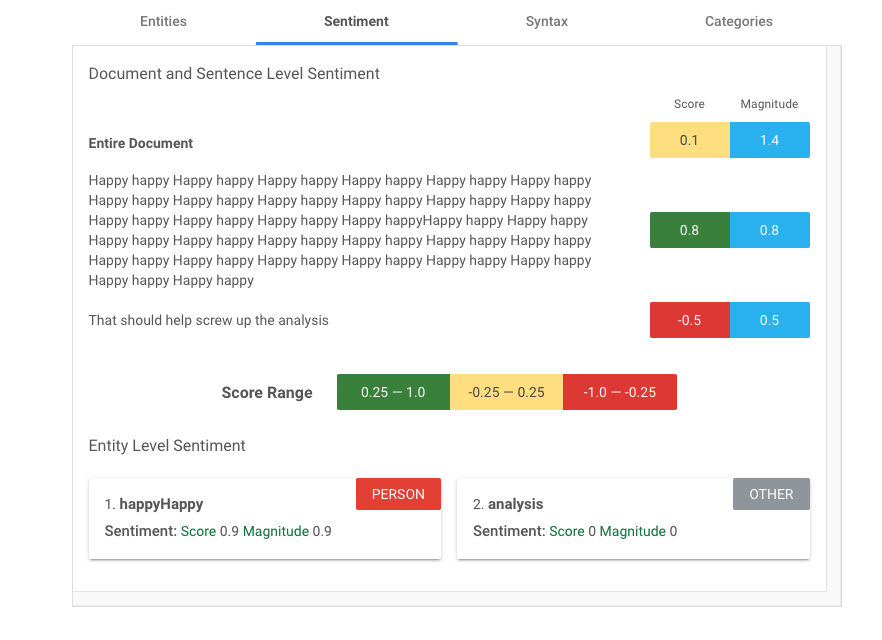The width and height of the screenshot is (882, 640).
Task: Click the yellow 0.1 document score box
Action: click(x=689, y=140)
